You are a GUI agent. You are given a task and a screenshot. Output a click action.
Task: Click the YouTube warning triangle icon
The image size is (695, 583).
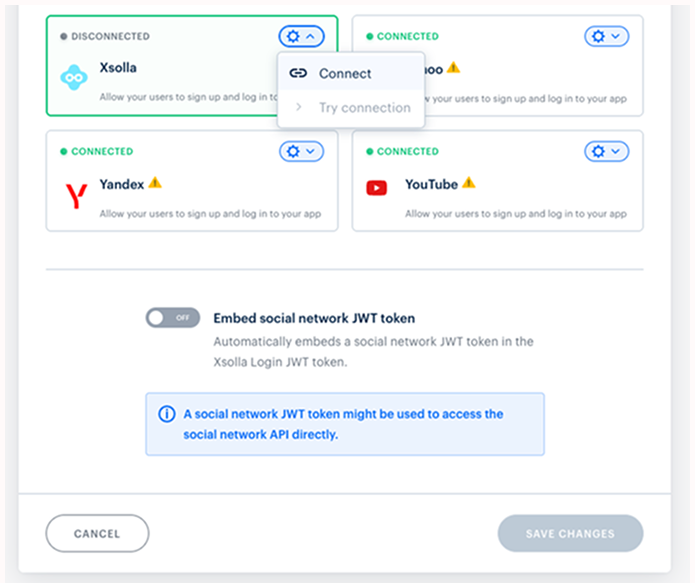[469, 182]
